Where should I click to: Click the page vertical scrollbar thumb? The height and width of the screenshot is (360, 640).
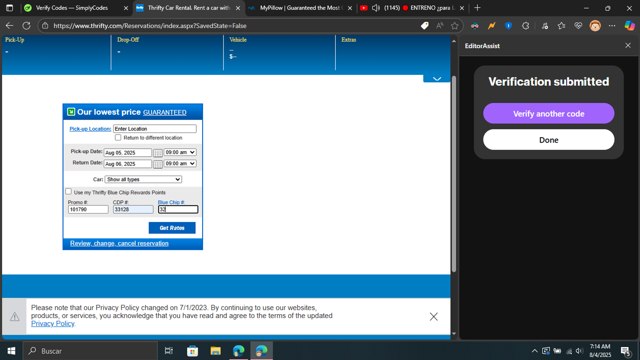pyautogui.click(x=453, y=173)
